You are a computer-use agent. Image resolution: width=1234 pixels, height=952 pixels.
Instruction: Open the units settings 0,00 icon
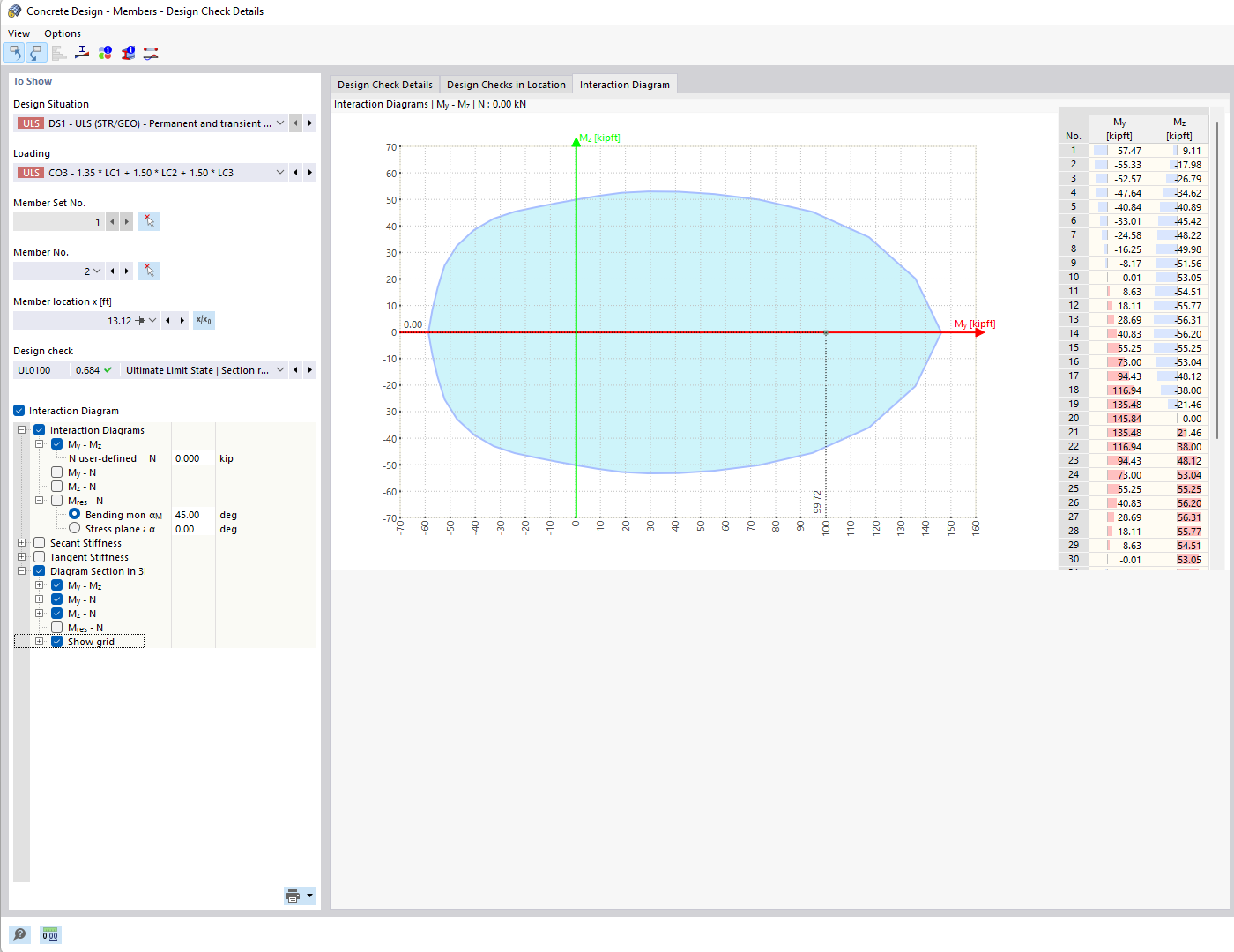[49, 933]
